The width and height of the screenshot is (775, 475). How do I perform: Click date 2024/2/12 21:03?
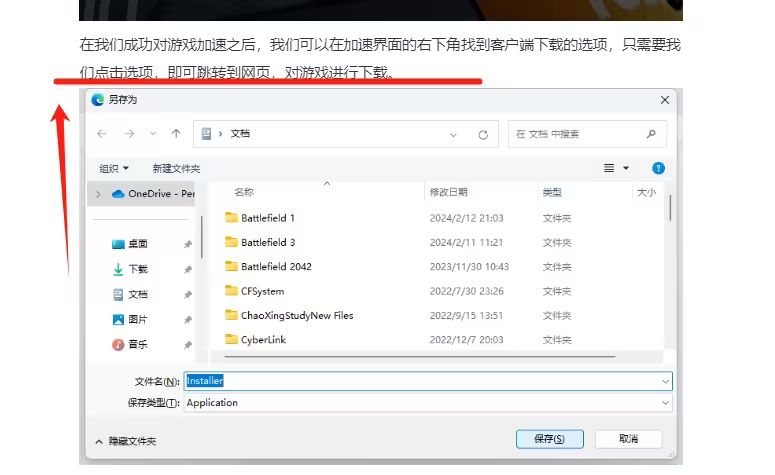pyautogui.click(x=467, y=218)
